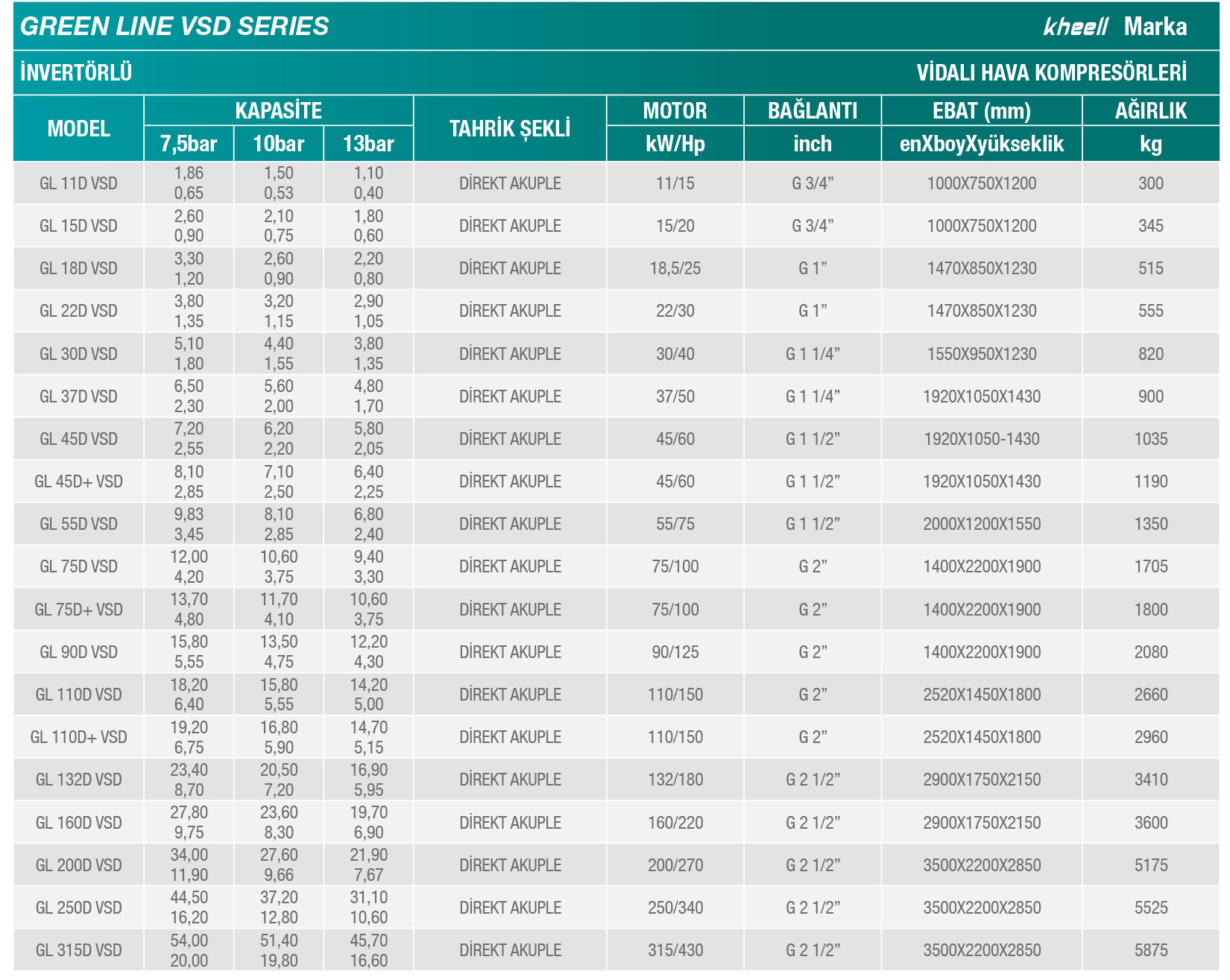Select the GL 11D VSD model cell
Viewport: 1230px width, 980px height.
coord(78,183)
